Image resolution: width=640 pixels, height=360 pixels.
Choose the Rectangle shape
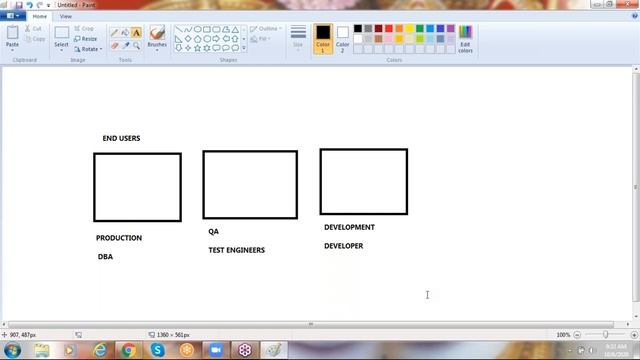tap(207, 29)
